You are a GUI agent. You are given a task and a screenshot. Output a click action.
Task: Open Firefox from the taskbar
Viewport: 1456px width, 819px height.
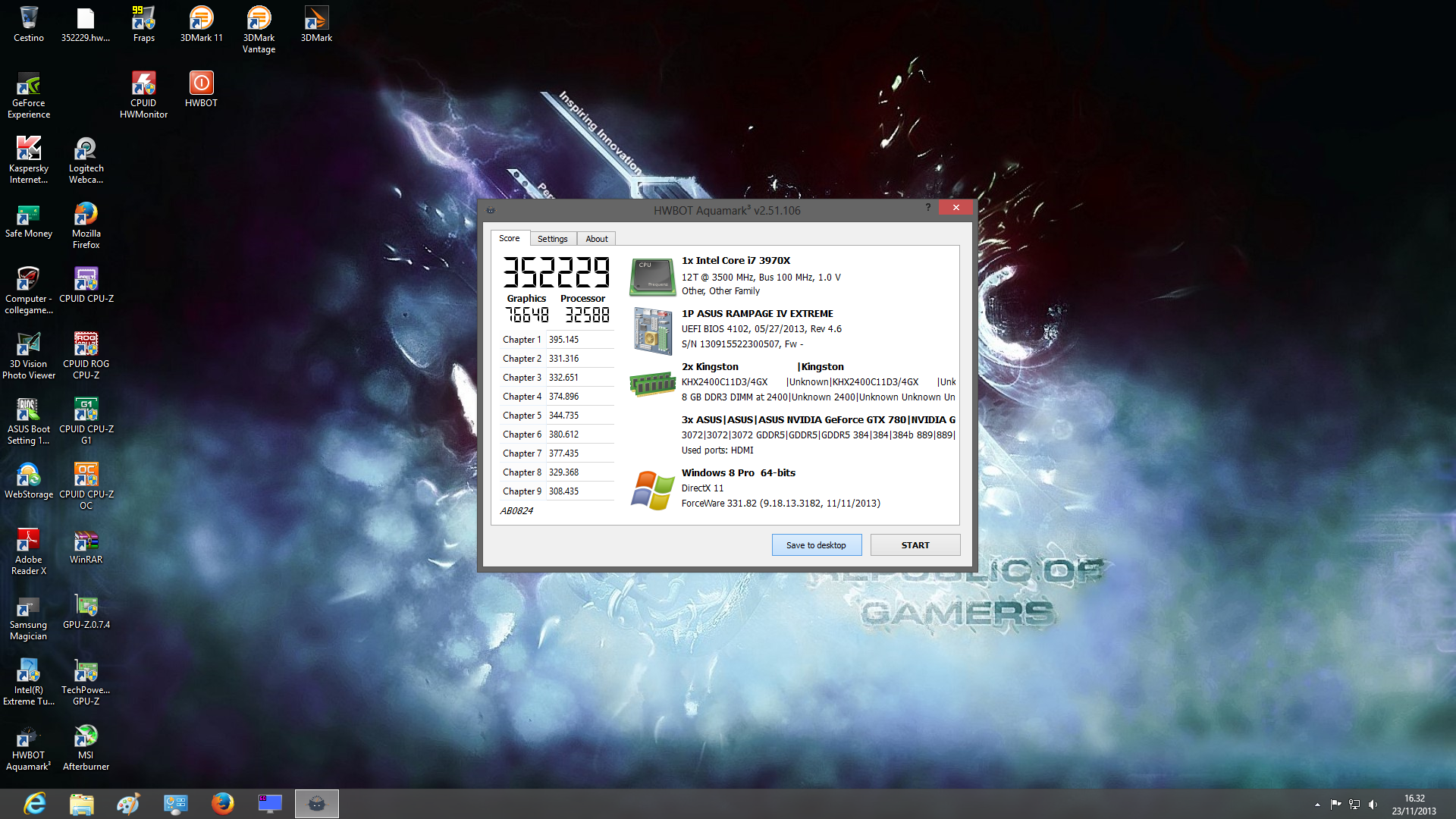click(x=223, y=804)
